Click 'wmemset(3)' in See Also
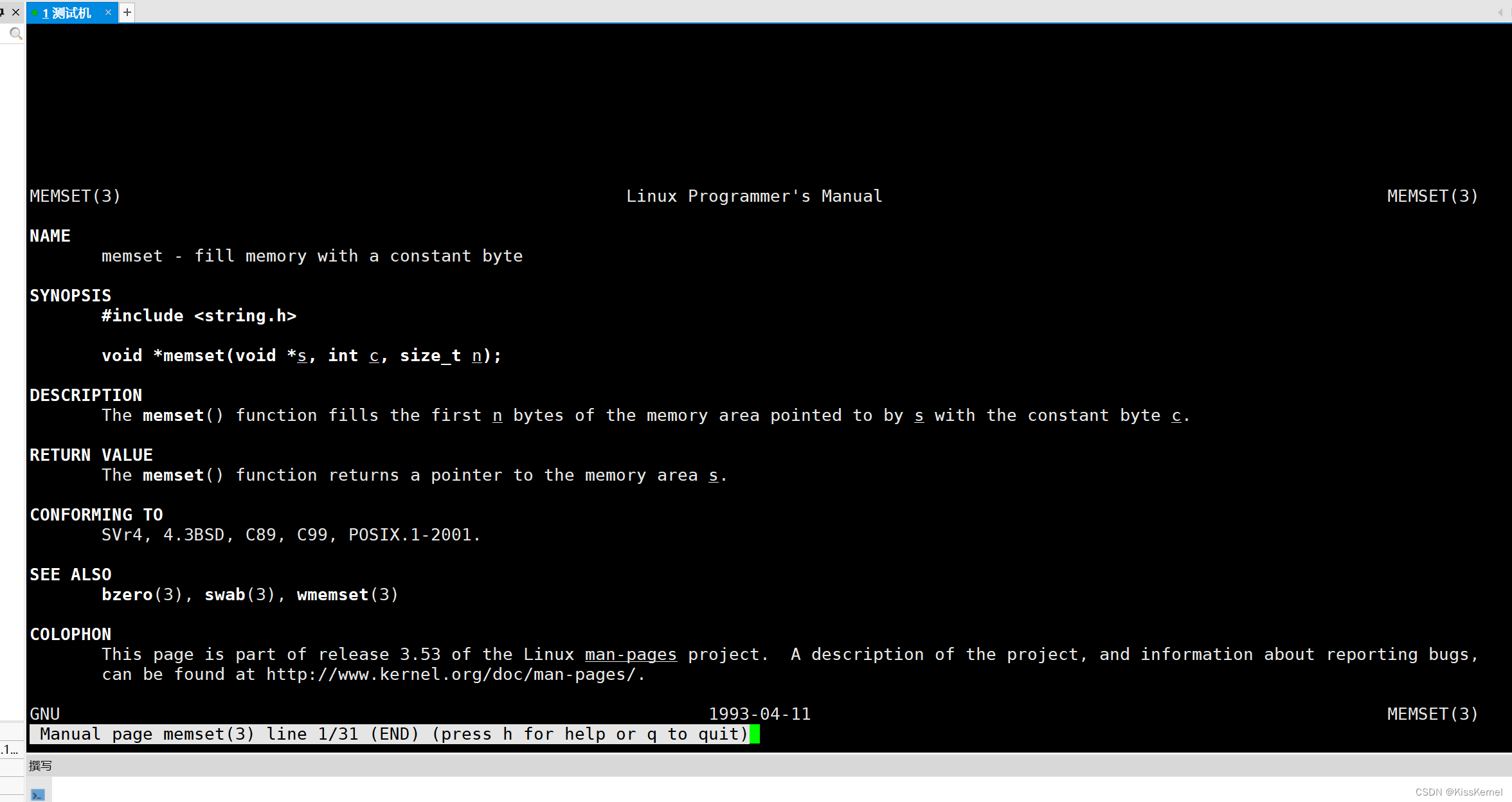Viewport: 1512px width, 802px height. 348,594
